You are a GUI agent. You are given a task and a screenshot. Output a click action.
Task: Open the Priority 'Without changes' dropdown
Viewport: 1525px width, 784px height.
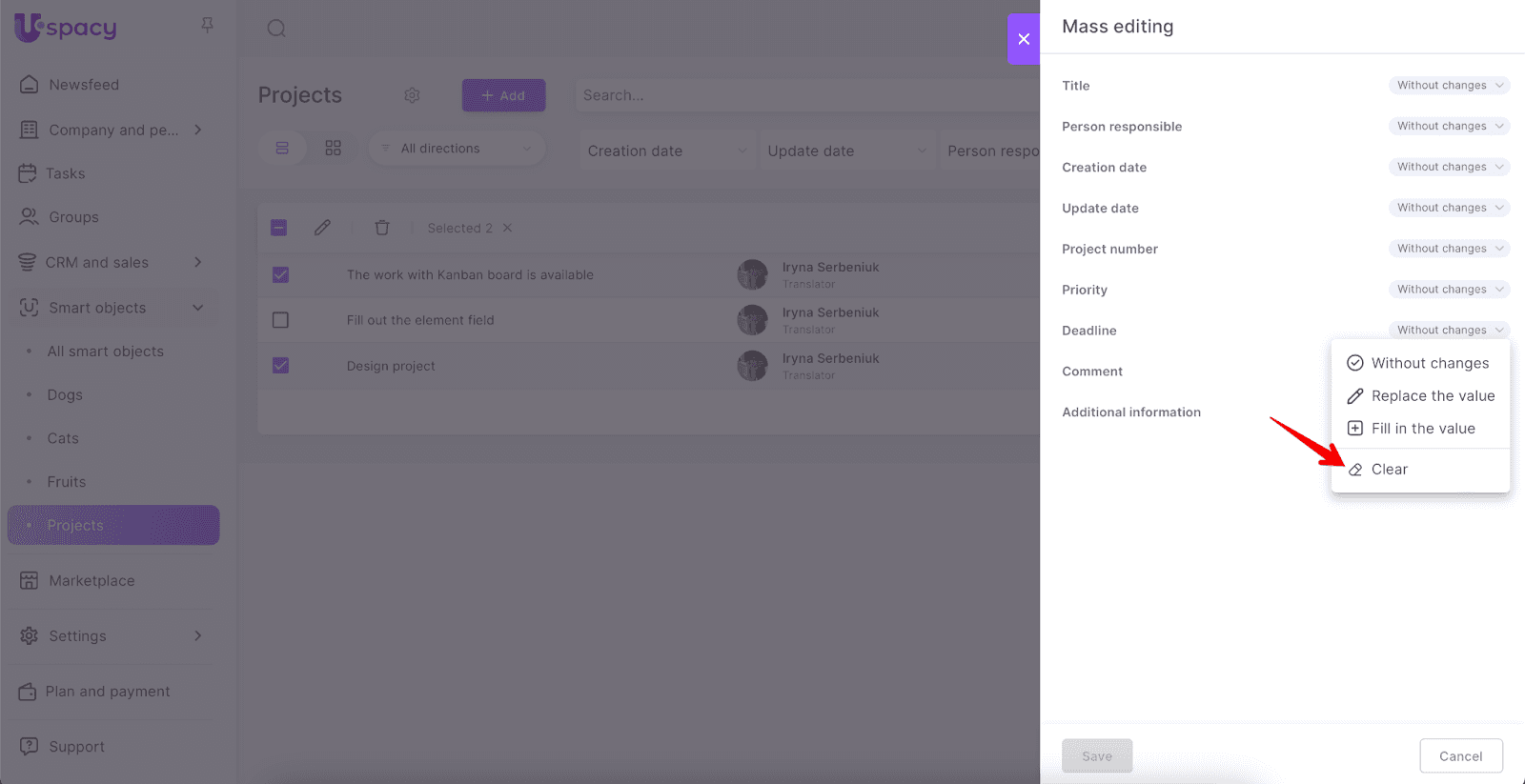pos(1449,290)
